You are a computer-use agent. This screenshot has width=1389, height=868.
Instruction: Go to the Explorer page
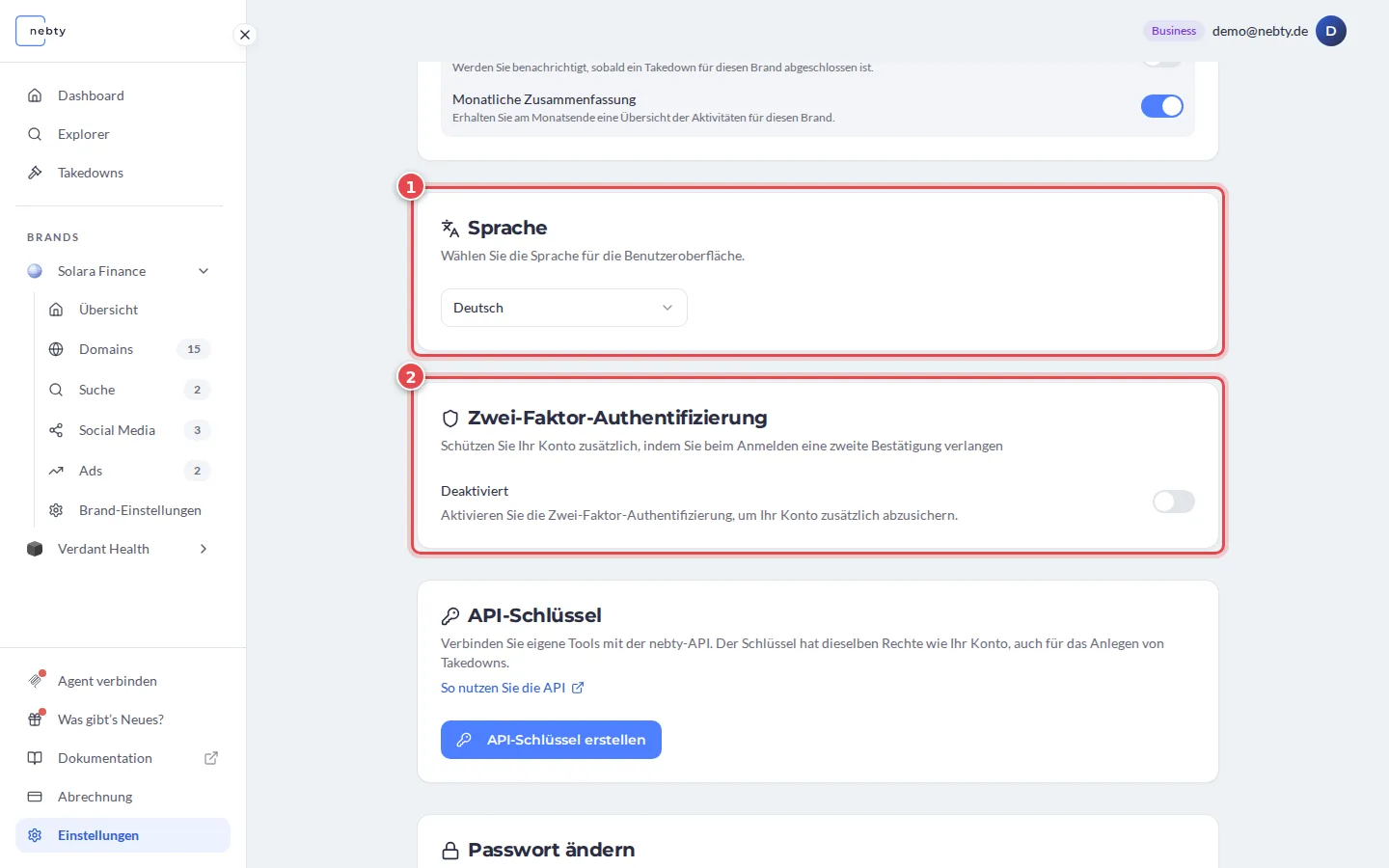click(123, 134)
